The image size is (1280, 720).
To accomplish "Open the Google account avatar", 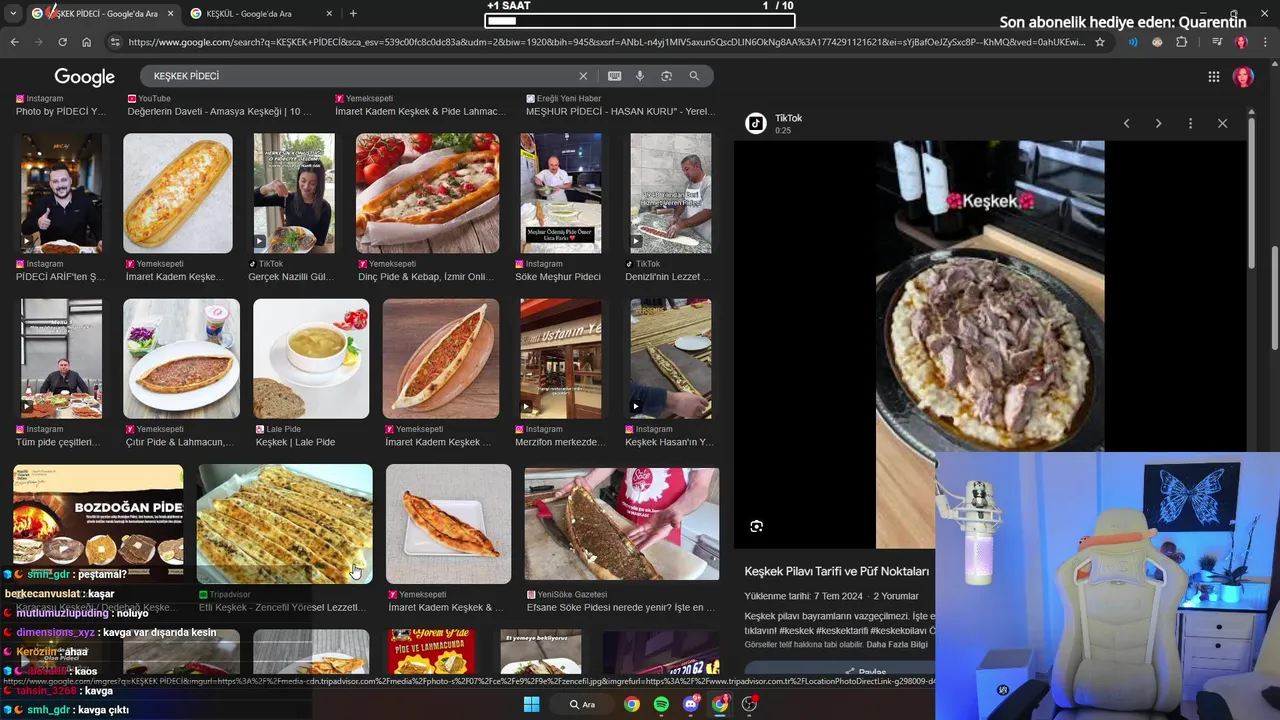I will tap(1243, 77).
